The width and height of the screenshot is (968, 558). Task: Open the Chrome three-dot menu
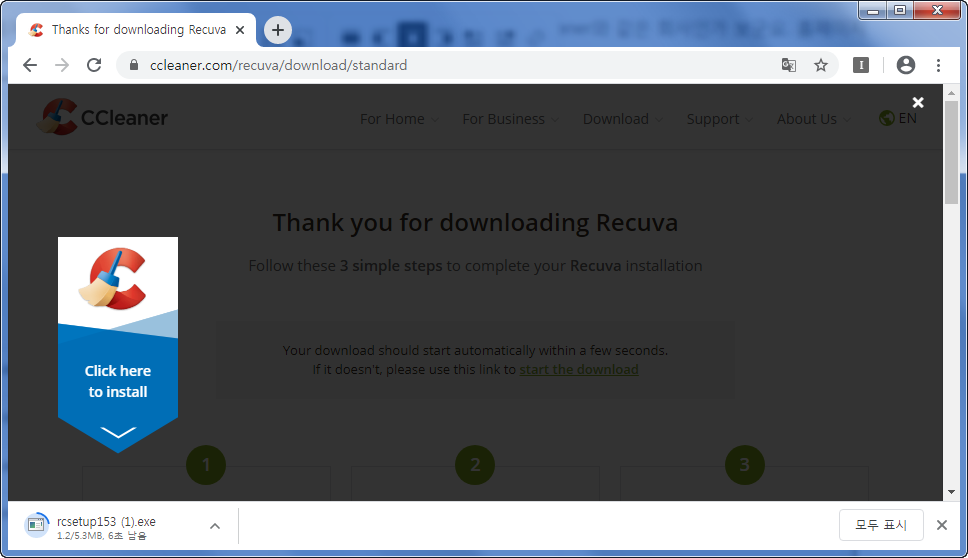click(938, 65)
